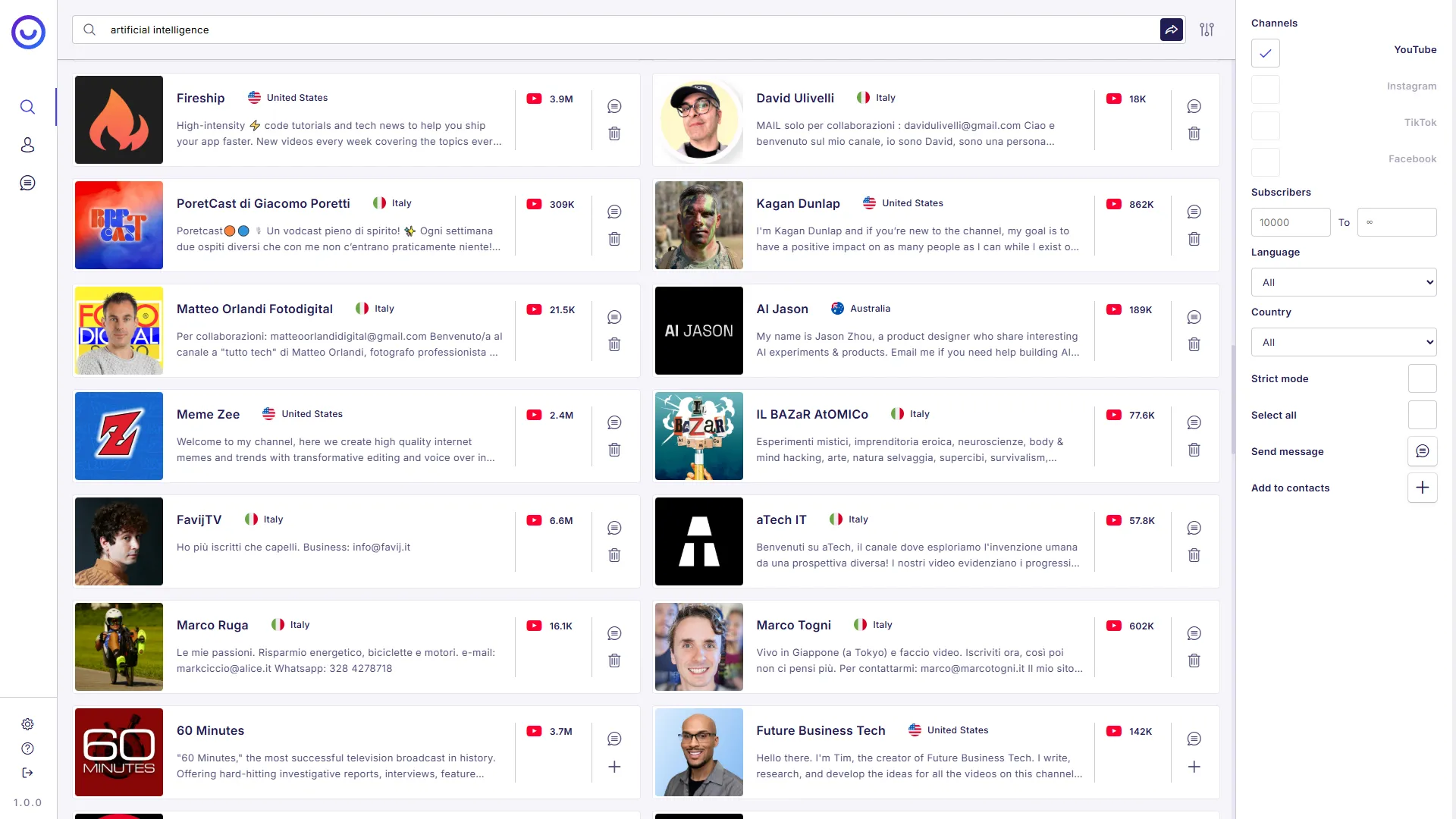This screenshot has height=819, width=1456.
Task: Open the Country dropdown
Action: point(1343,342)
